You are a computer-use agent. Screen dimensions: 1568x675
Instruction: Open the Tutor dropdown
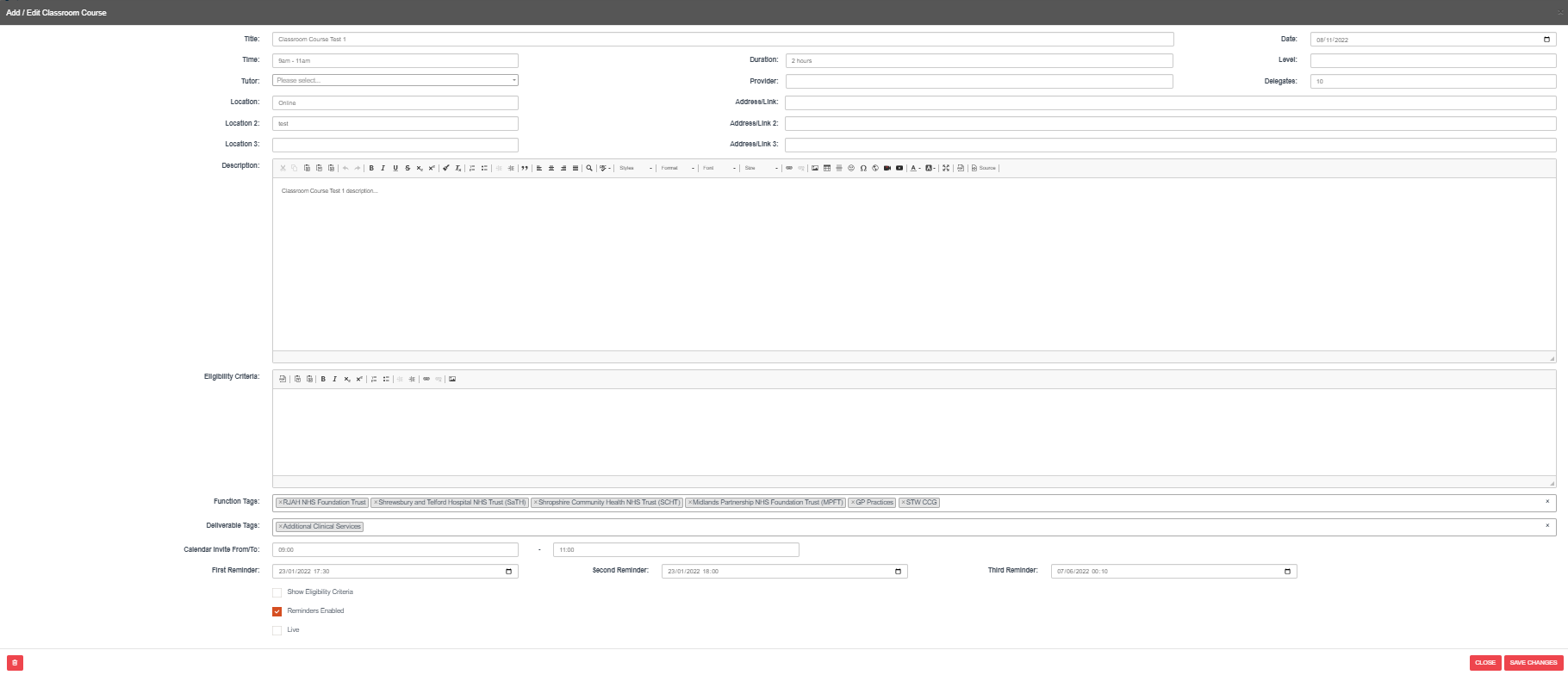pyautogui.click(x=395, y=81)
